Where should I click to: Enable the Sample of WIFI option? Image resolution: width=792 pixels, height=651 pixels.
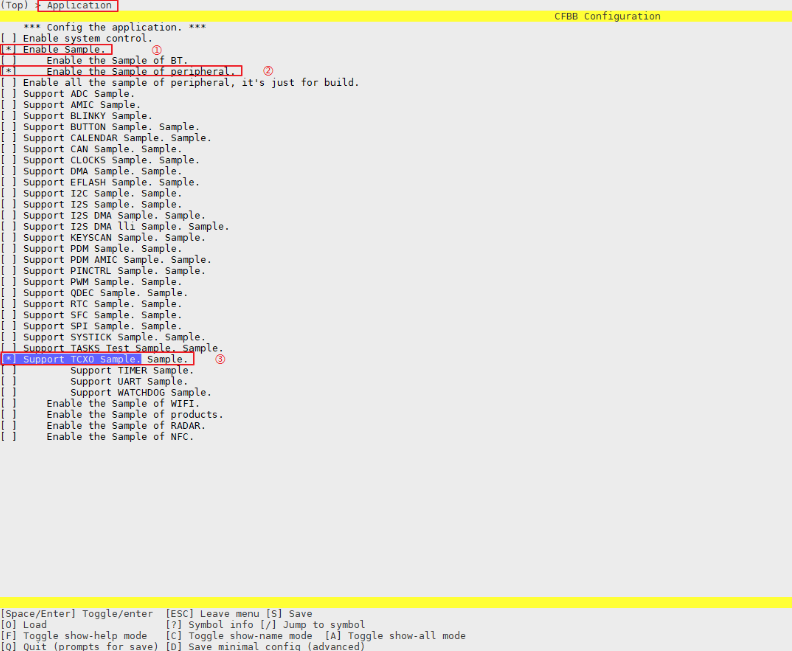click(9, 403)
